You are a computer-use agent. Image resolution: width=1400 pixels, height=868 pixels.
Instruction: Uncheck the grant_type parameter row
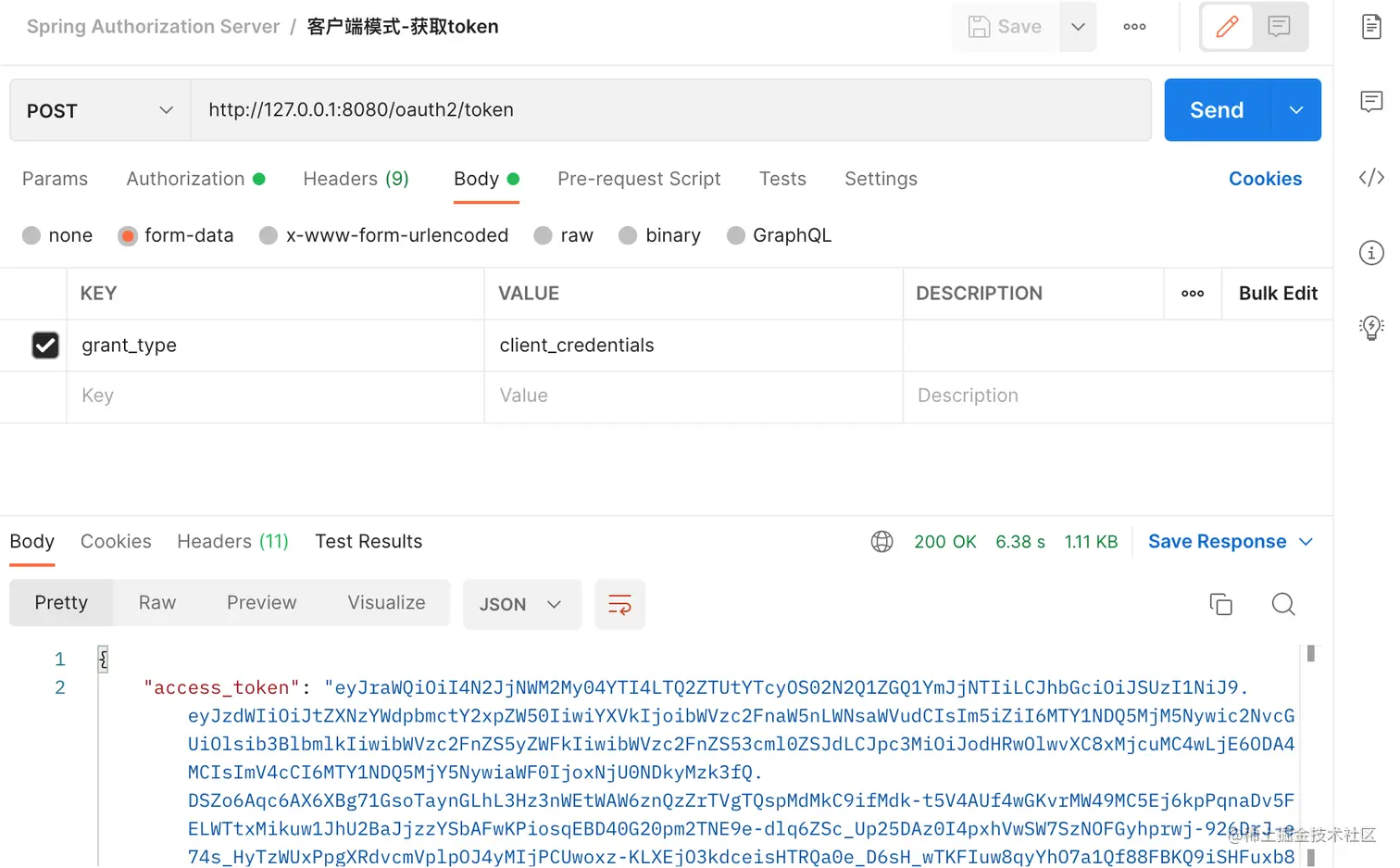click(x=45, y=345)
